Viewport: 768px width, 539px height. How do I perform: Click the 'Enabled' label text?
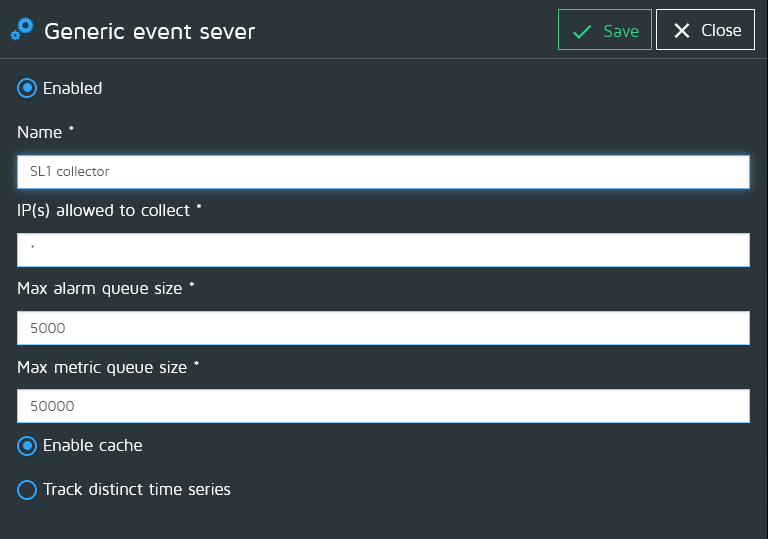click(x=72, y=88)
